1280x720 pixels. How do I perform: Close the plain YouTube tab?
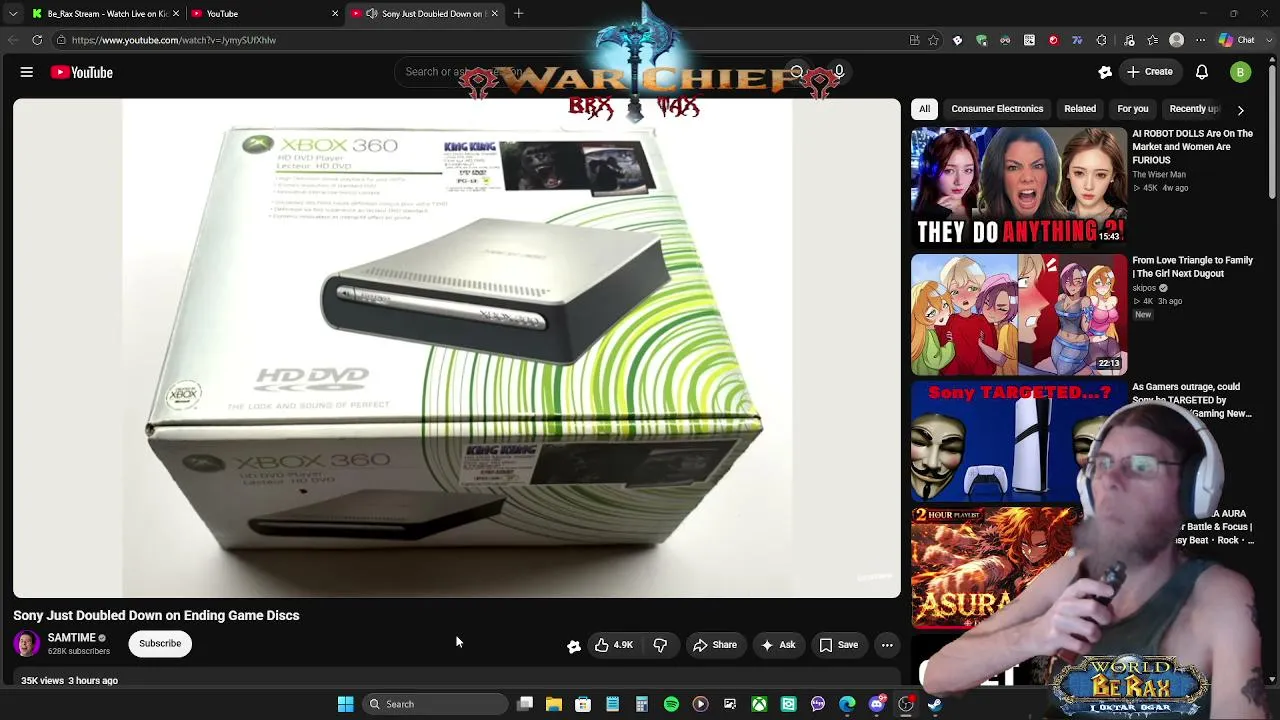[335, 14]
